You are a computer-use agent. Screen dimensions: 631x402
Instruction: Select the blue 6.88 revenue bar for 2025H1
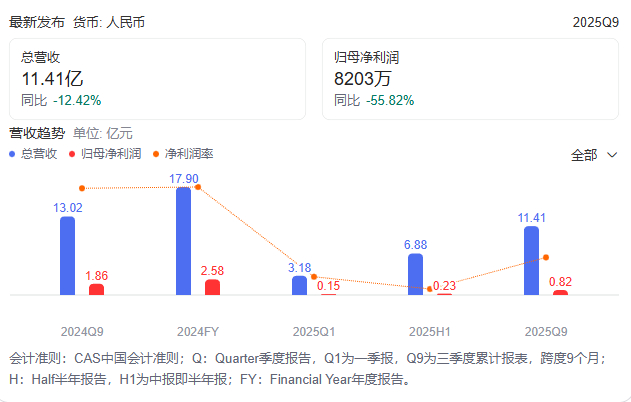pos(415,274)
